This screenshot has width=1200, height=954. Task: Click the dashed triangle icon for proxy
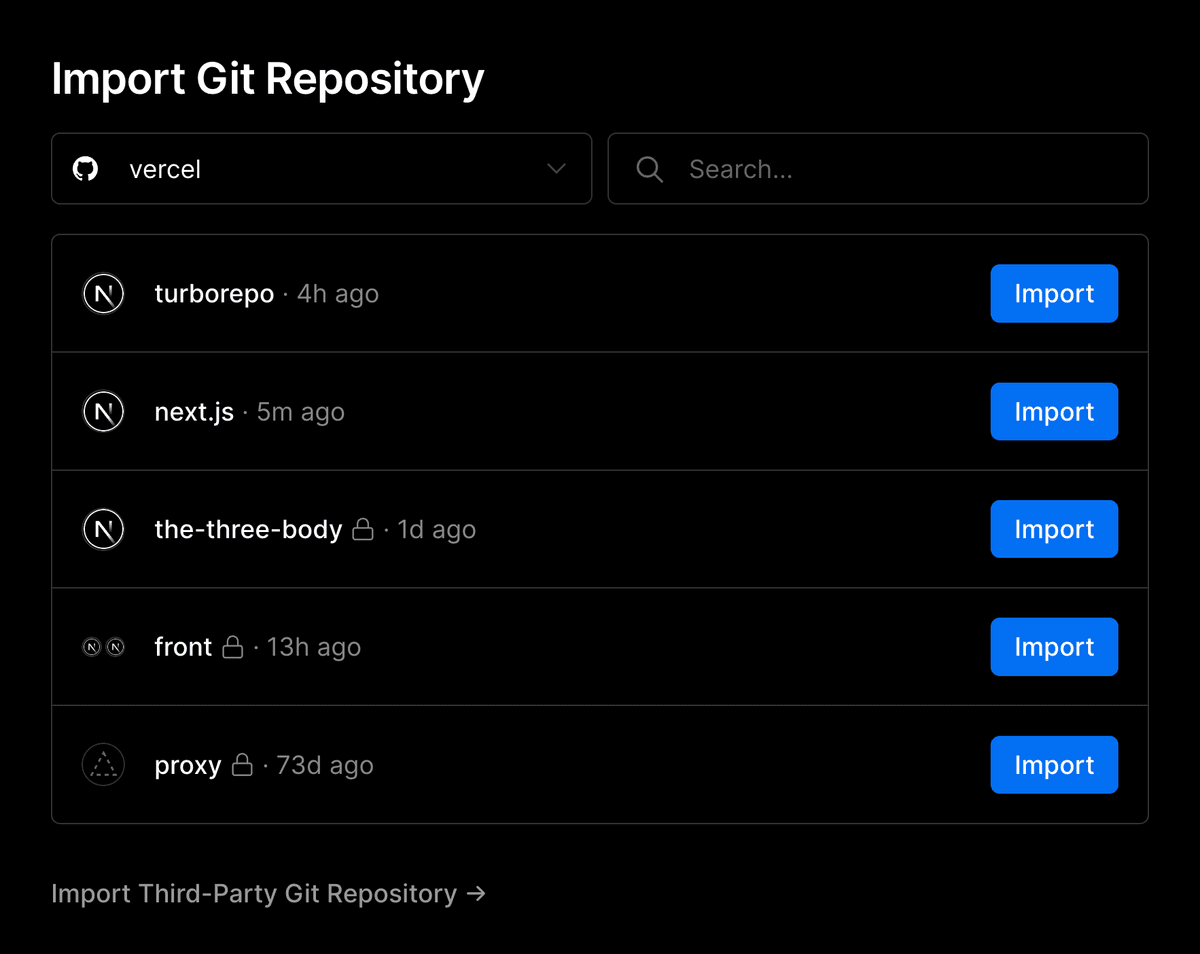click(103, 766)
